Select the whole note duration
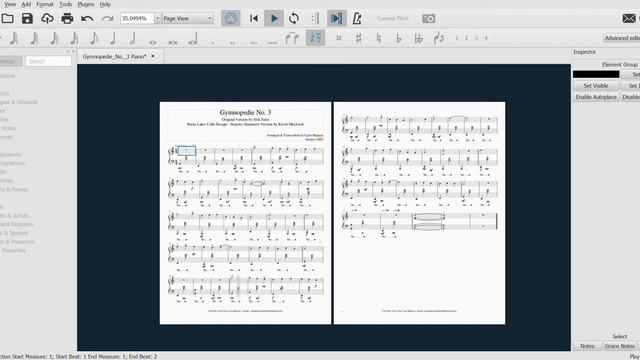Viewport: 640px width, 360px height. (x=153, y=42)
